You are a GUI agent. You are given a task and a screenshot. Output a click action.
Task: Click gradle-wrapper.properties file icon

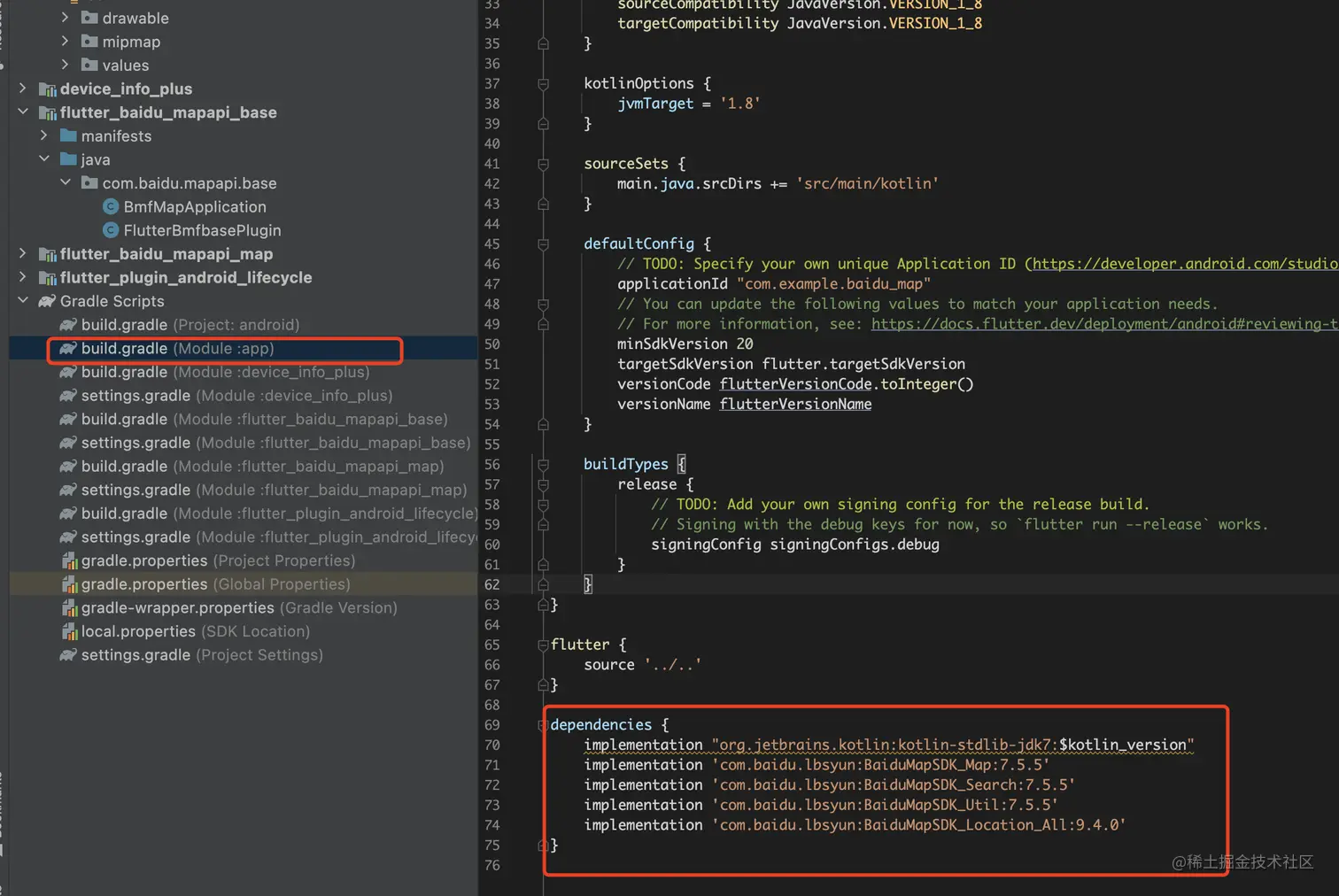coord(69,607)
